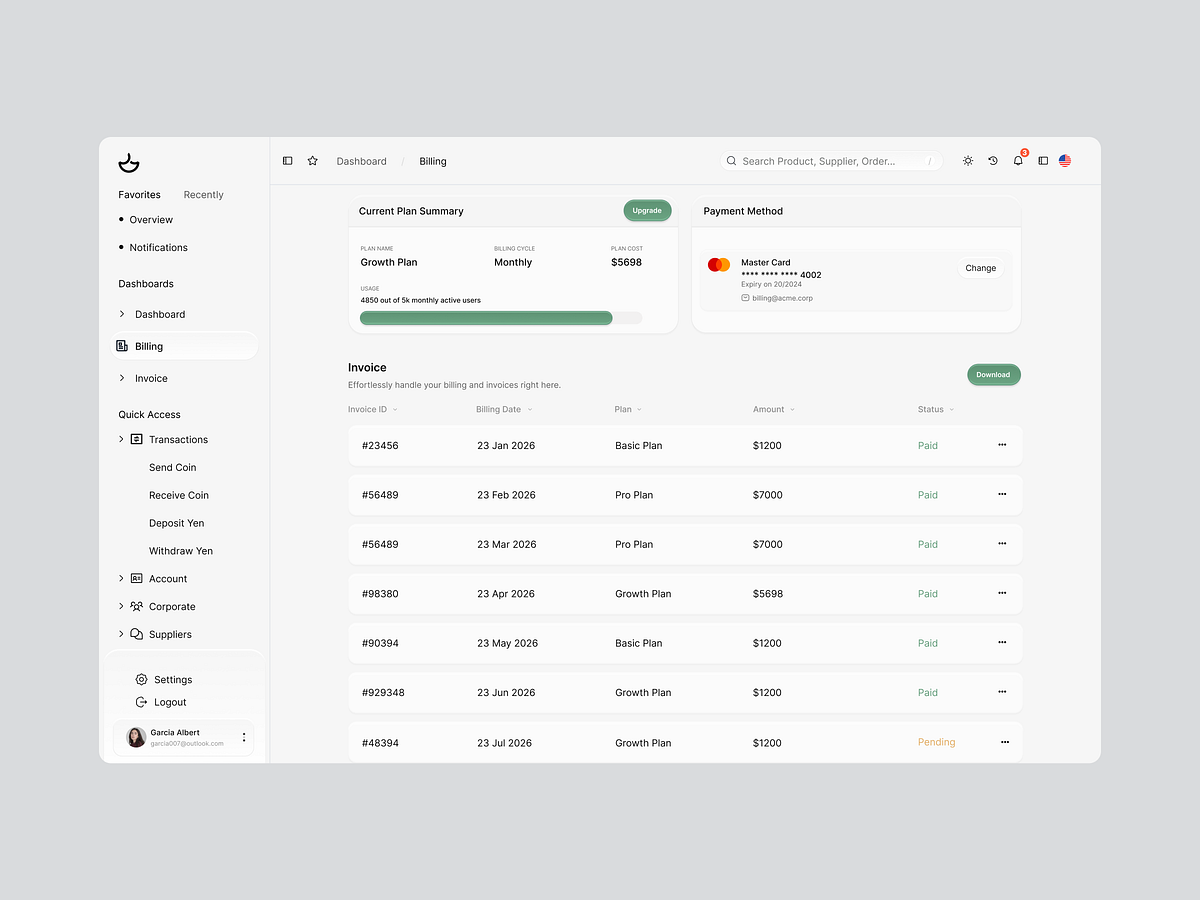The width and height of the screenshot is (1200, 900).
Task: Click the Settings gear icon
Action: [140, 679]
